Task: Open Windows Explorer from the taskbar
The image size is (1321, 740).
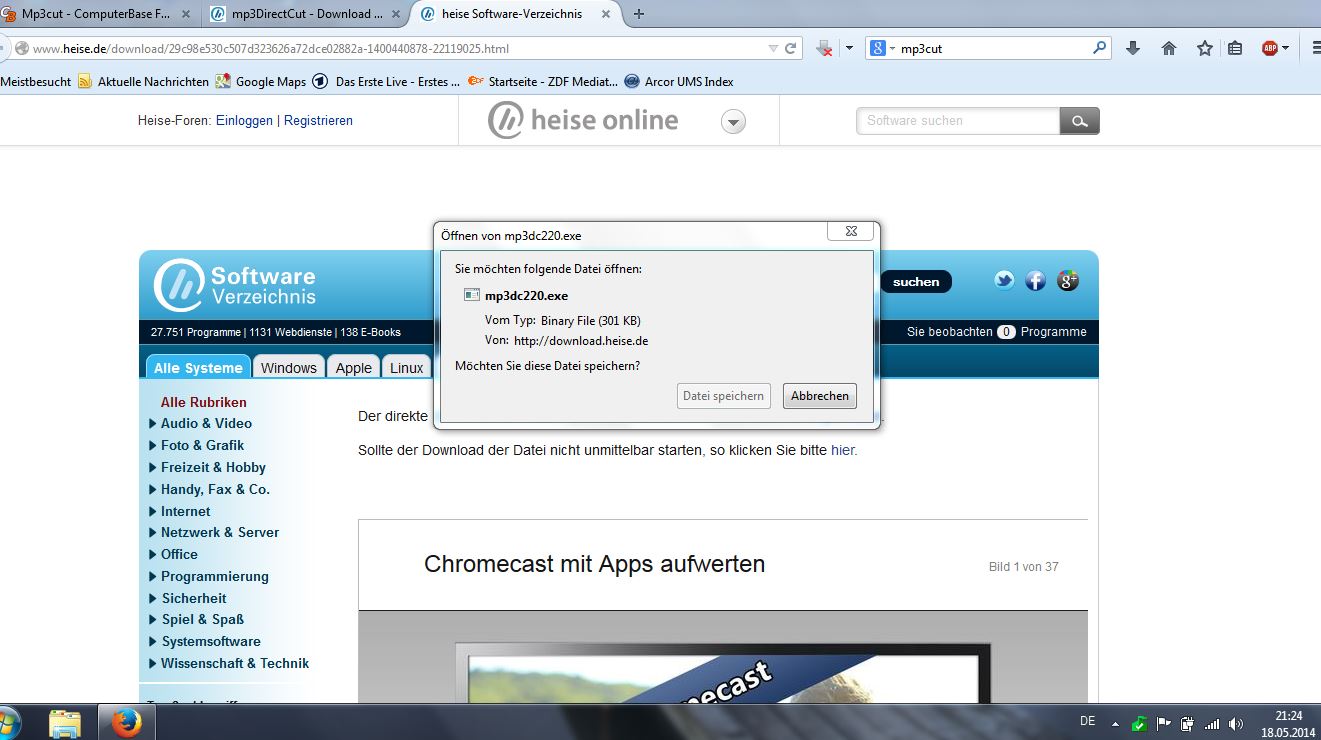Action: tap(65, 723)
